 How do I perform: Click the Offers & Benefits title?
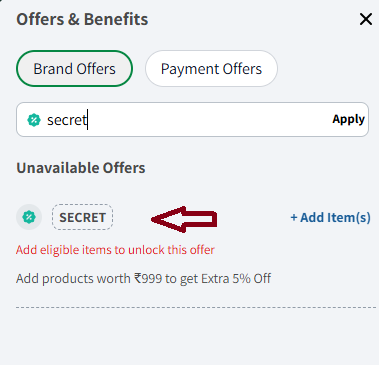82,19
